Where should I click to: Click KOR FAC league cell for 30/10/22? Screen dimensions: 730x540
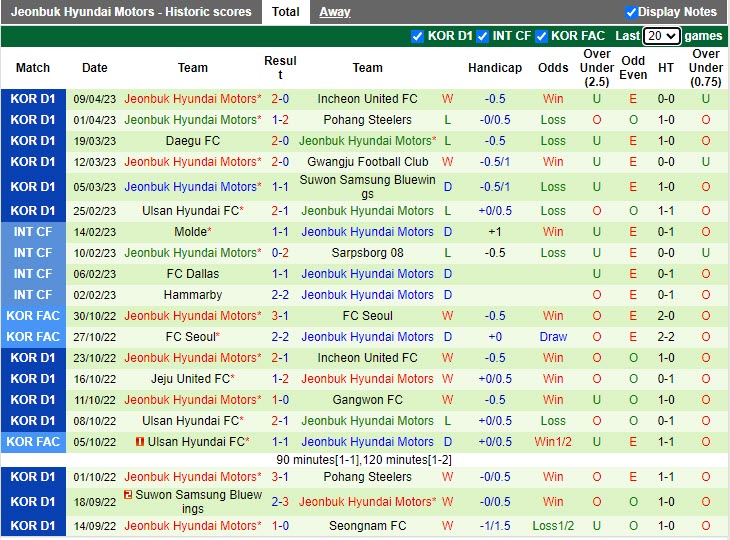coord(33,316)
